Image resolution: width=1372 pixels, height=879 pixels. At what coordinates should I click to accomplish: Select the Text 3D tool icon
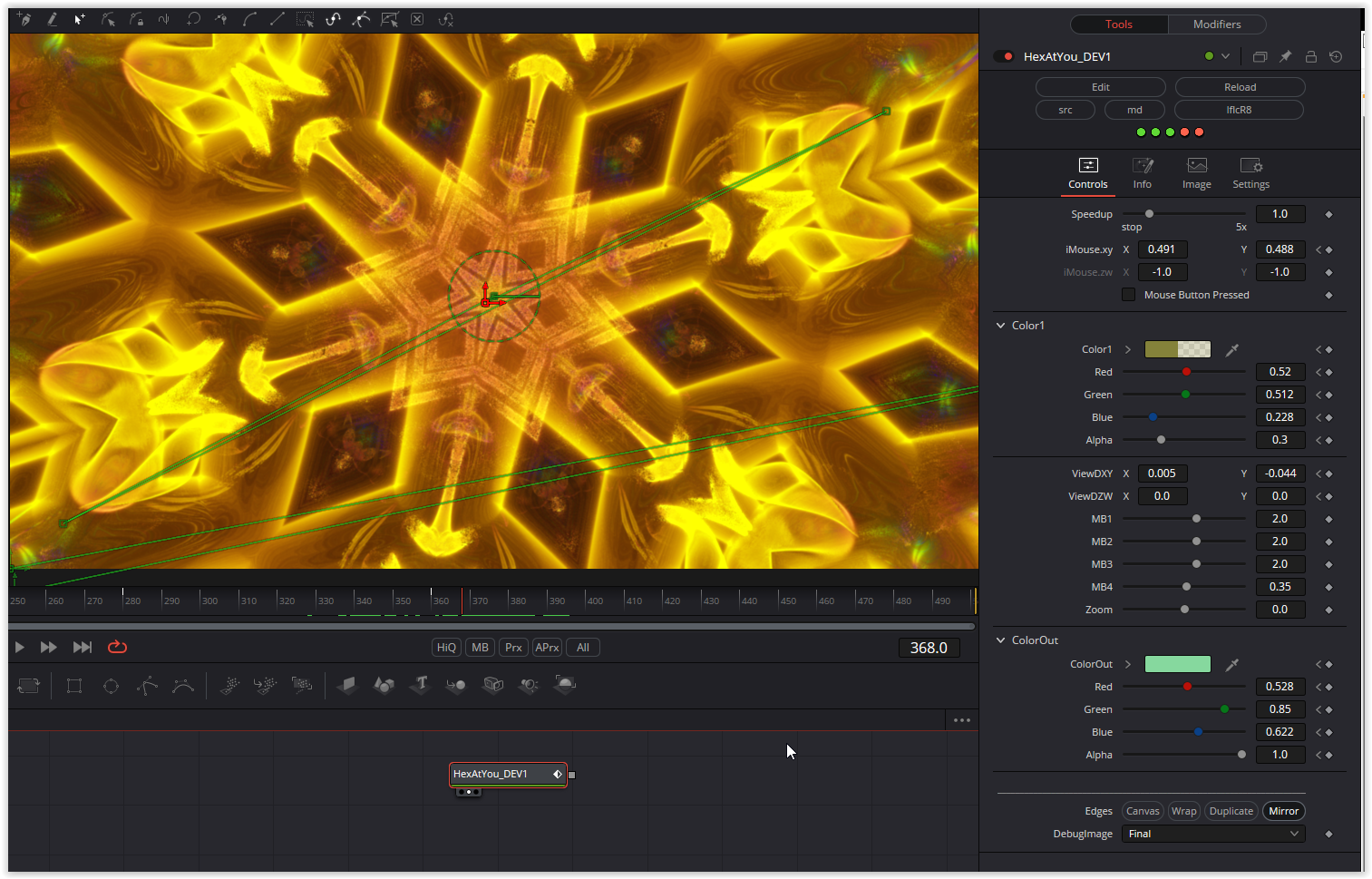click(421, 685)
